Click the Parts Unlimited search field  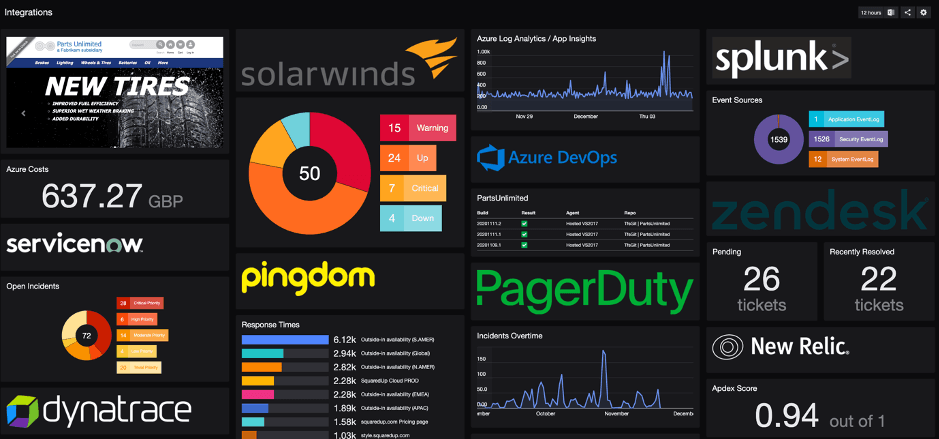(143, 44)
